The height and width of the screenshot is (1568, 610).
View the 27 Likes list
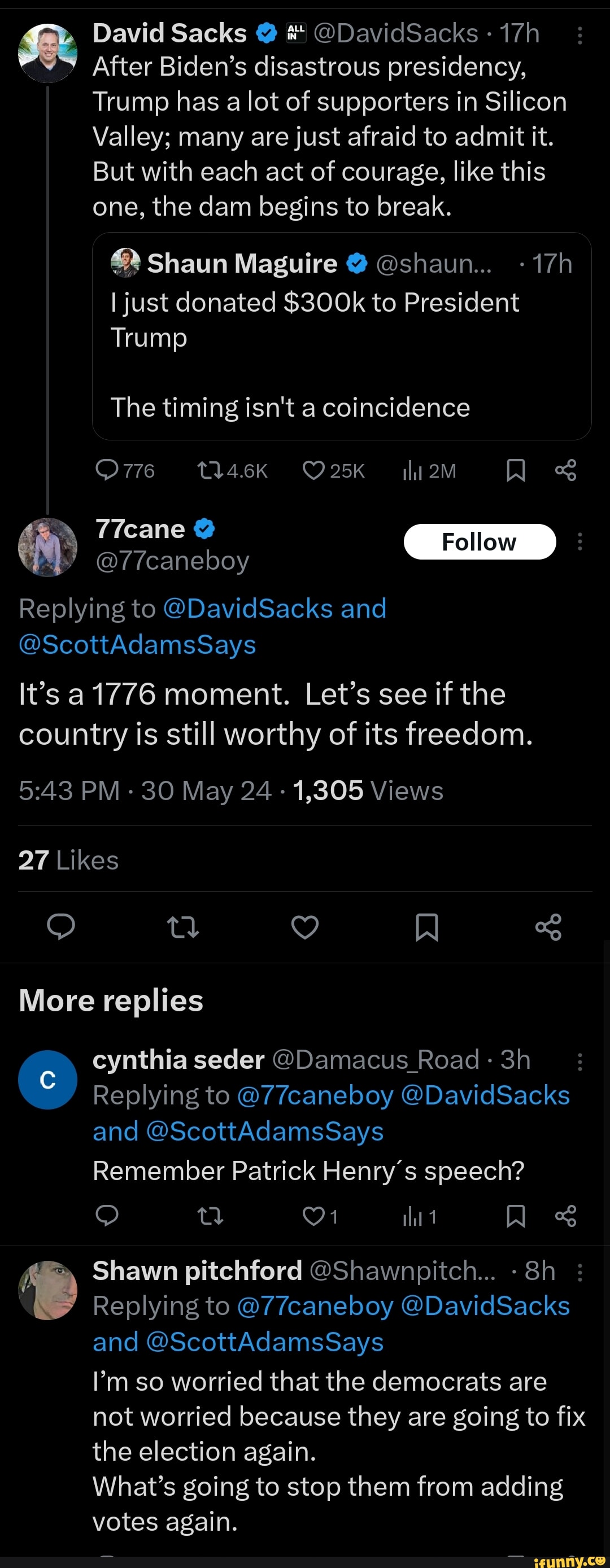click(x=68, y=860)
